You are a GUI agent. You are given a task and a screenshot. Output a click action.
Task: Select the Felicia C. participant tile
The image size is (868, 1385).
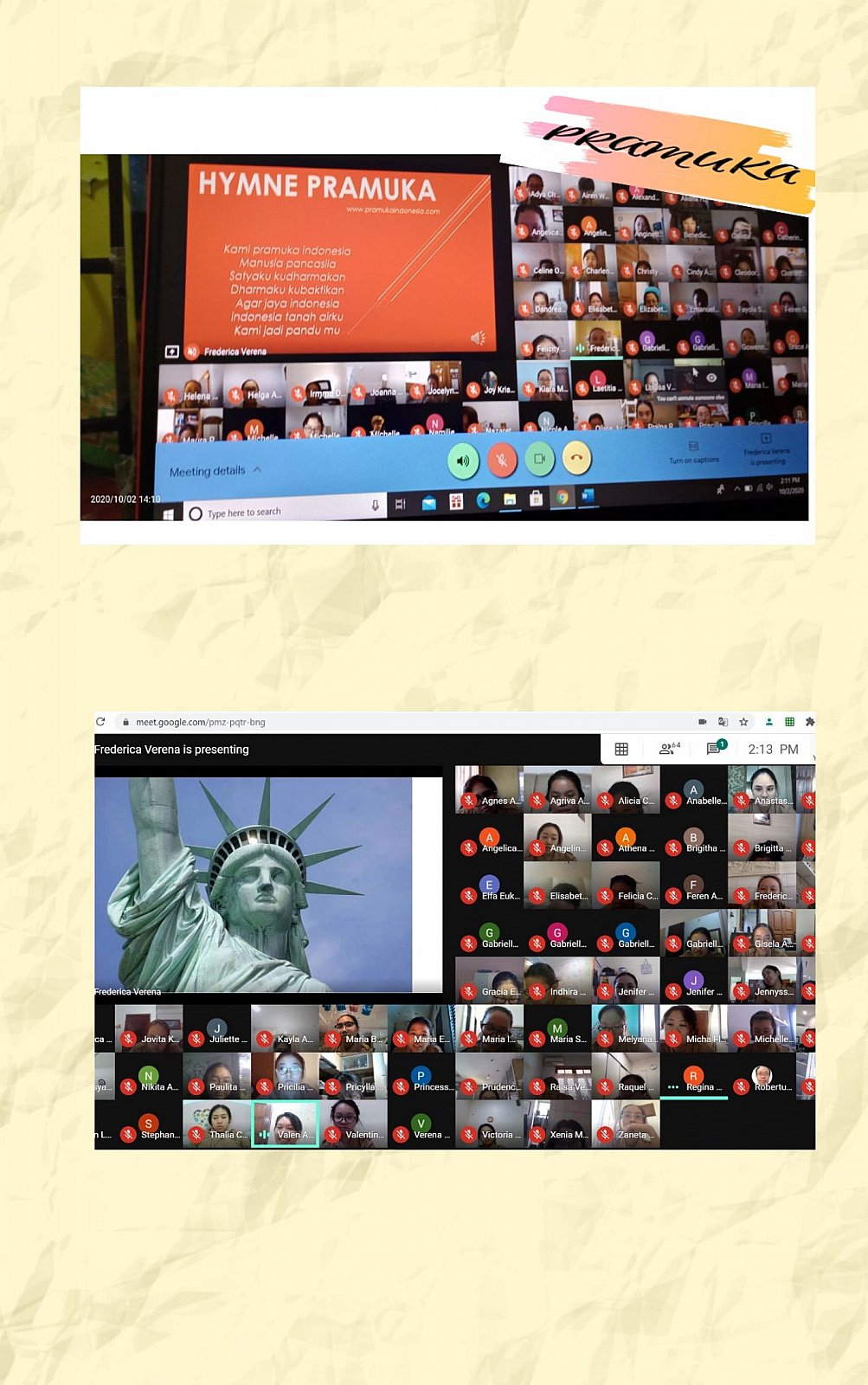coord(626,885)
